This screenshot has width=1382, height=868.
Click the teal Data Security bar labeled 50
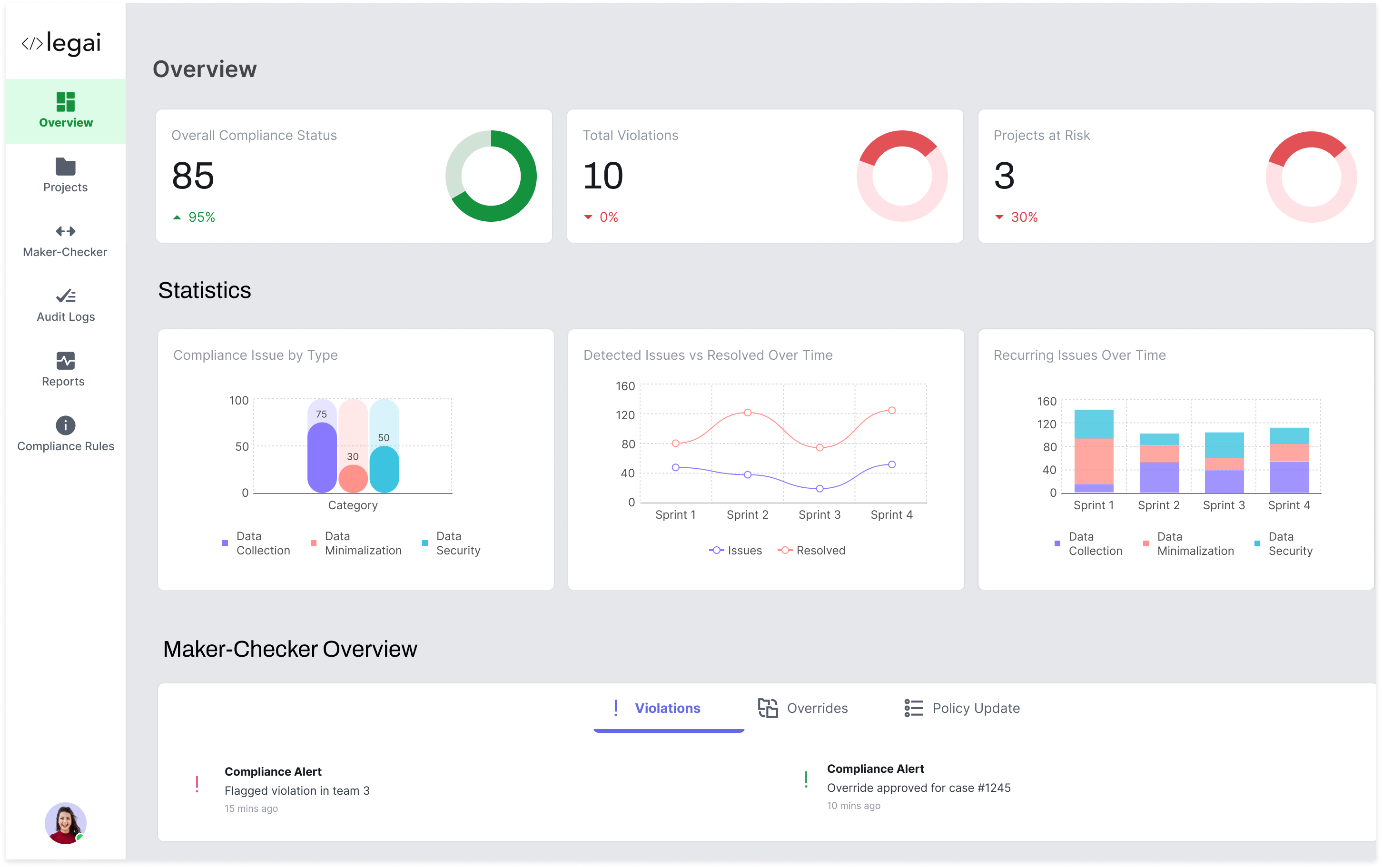coord(384,470)
